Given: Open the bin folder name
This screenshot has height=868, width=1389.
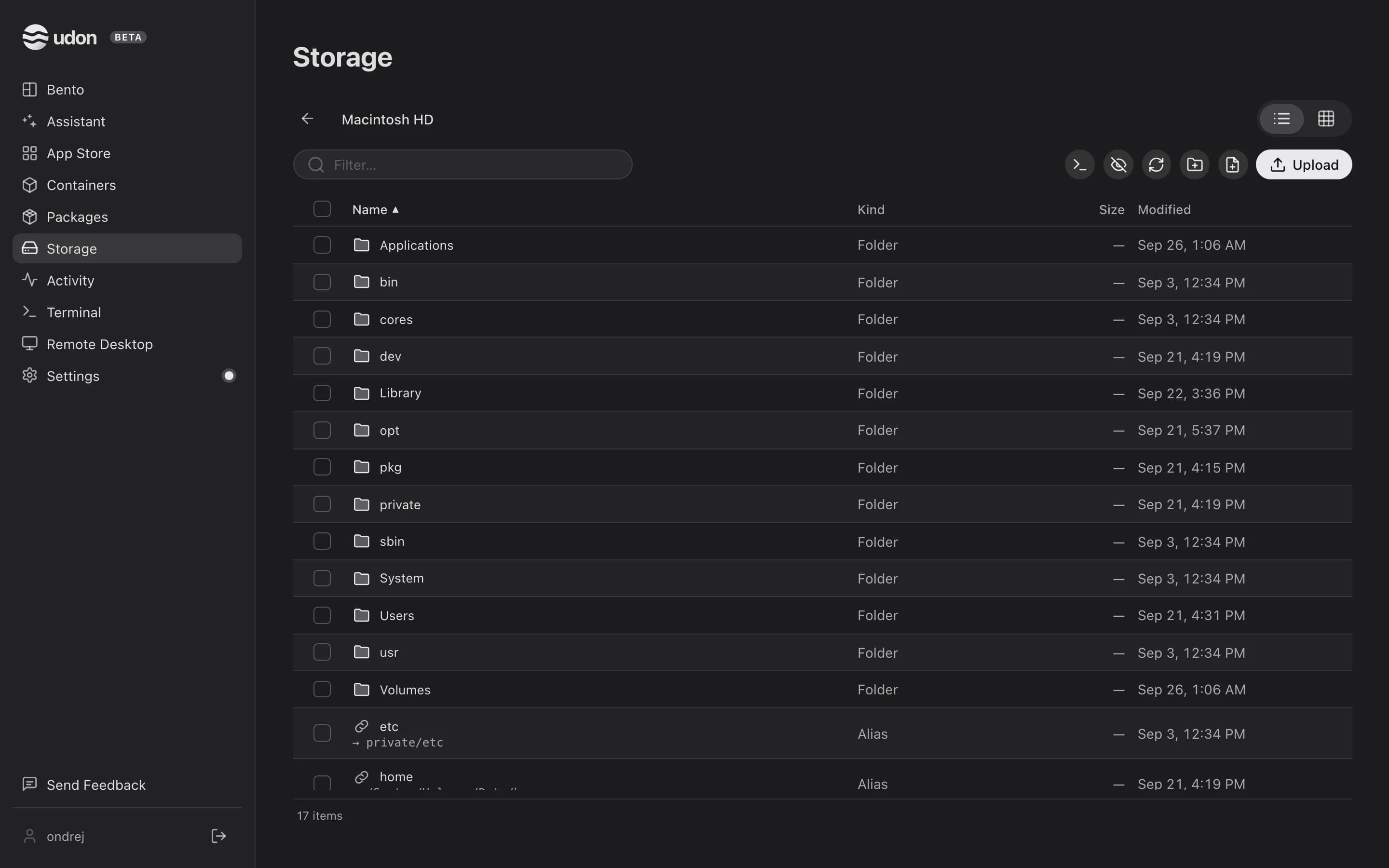Looking at the screenshot, I should click(389, 282).
